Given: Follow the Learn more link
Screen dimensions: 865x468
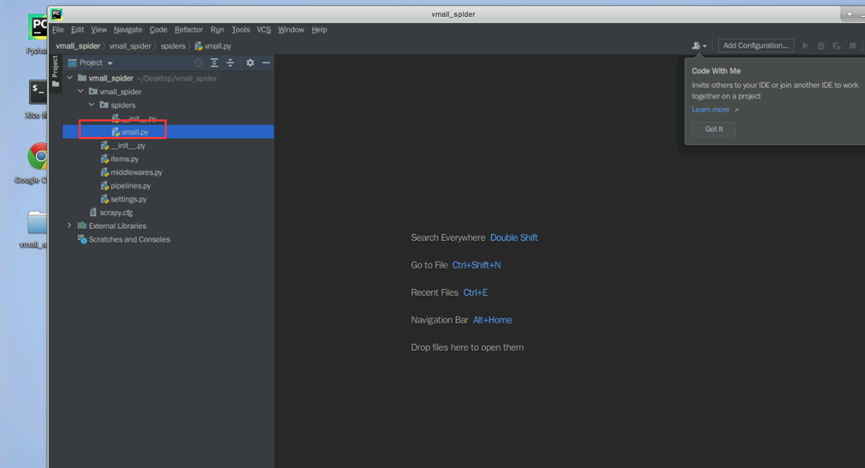Looking at the screenshot, I should (x=711, y=110).
